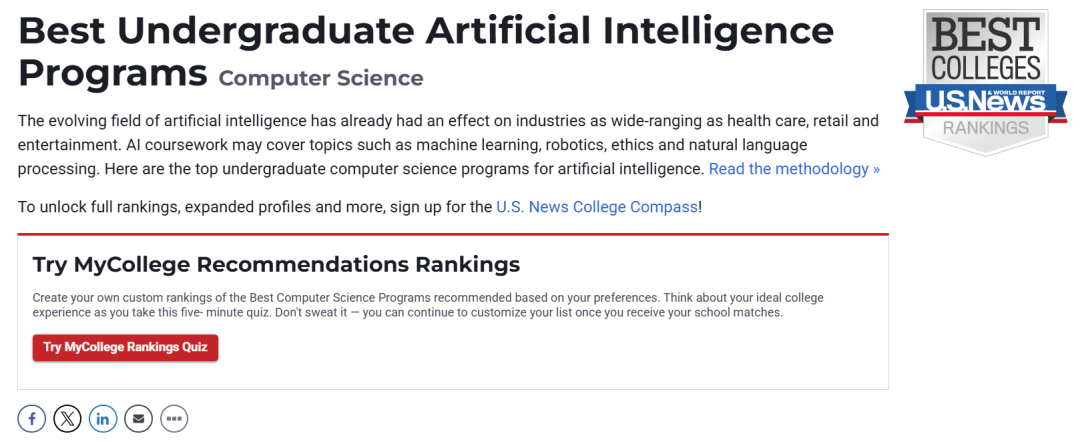Start the Try MyCollege Rankings Quiz

click(x=125, y=347)
